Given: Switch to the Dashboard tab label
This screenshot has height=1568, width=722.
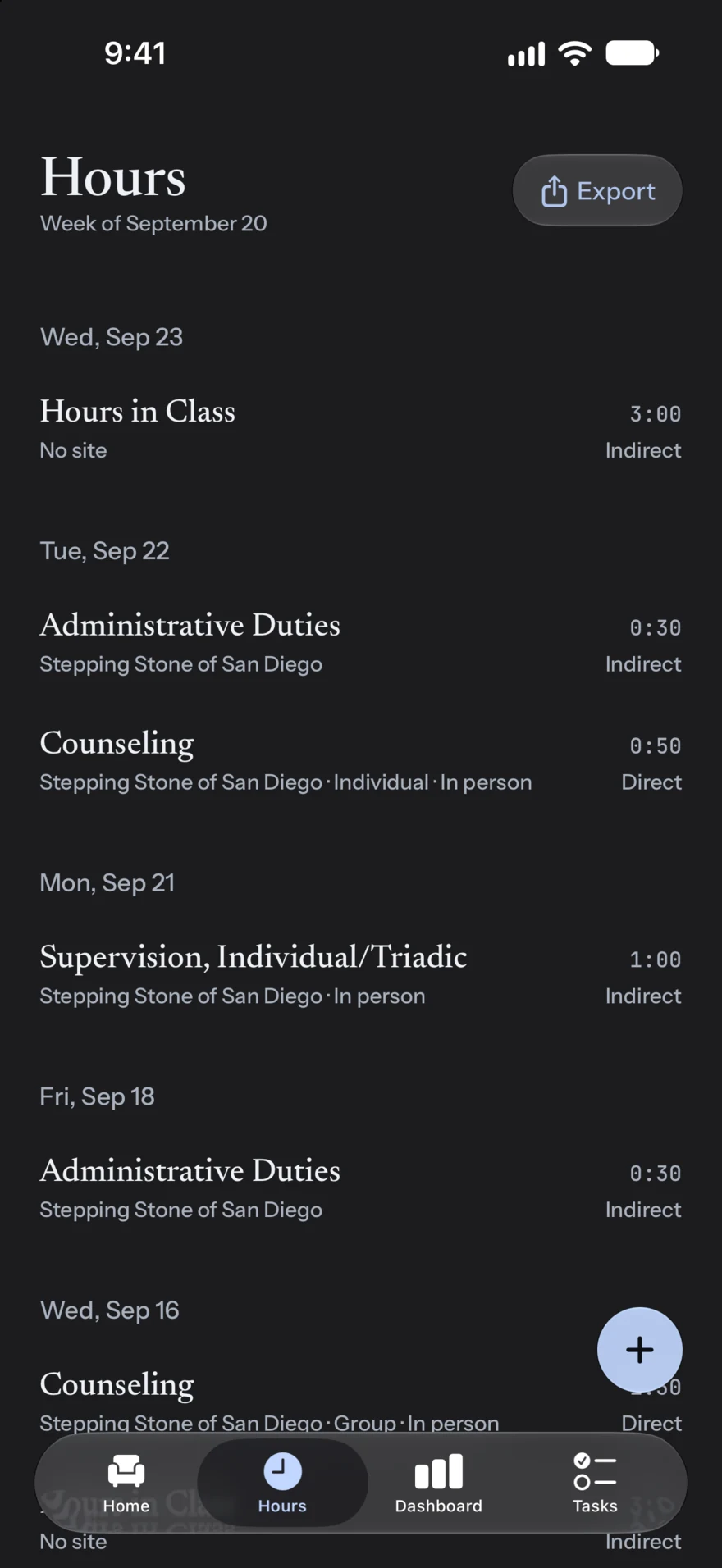Looking at the screenshot, I should [x=439, y=1506].
